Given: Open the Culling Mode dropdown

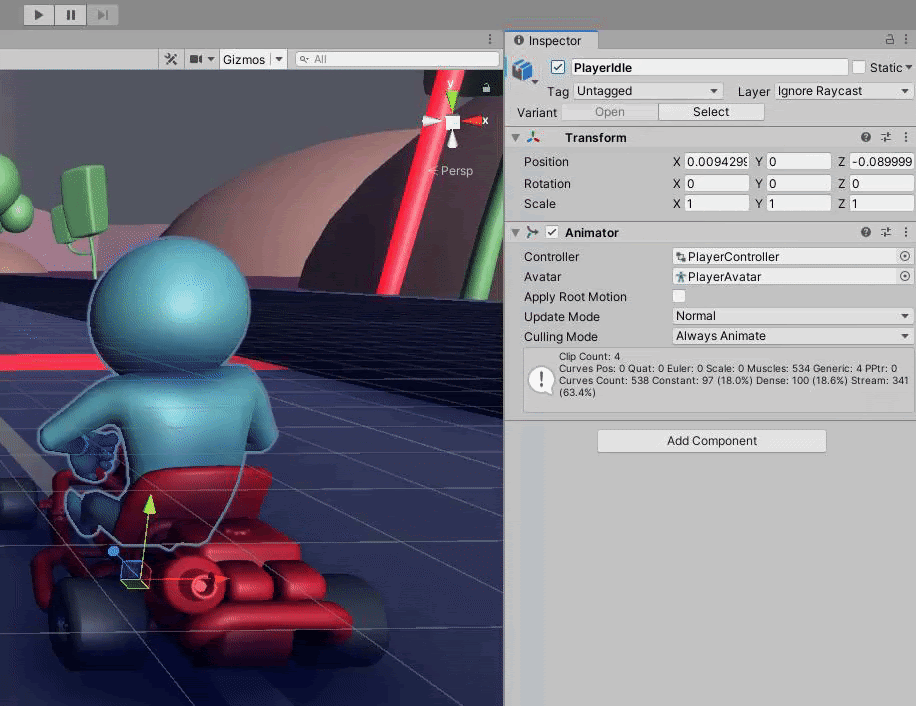Looking at the screenshot, I should coord(792,336).
